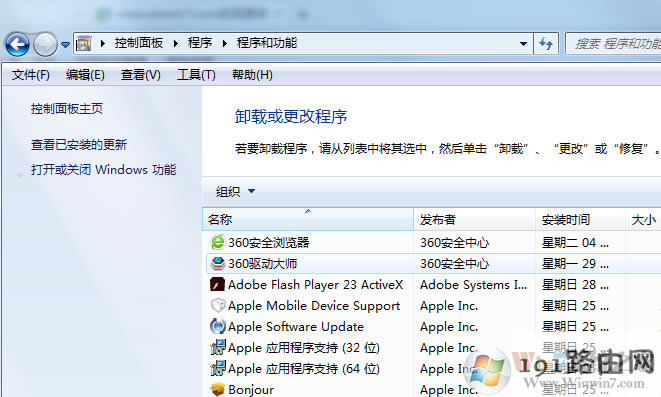Sort by 发布者 column header

tap(475, 219)
